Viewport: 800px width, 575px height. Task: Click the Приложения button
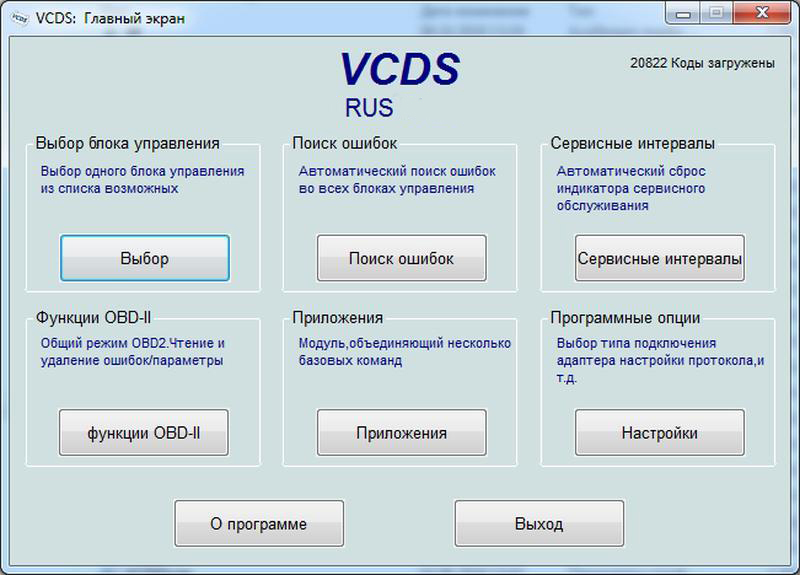pos(402,433)
